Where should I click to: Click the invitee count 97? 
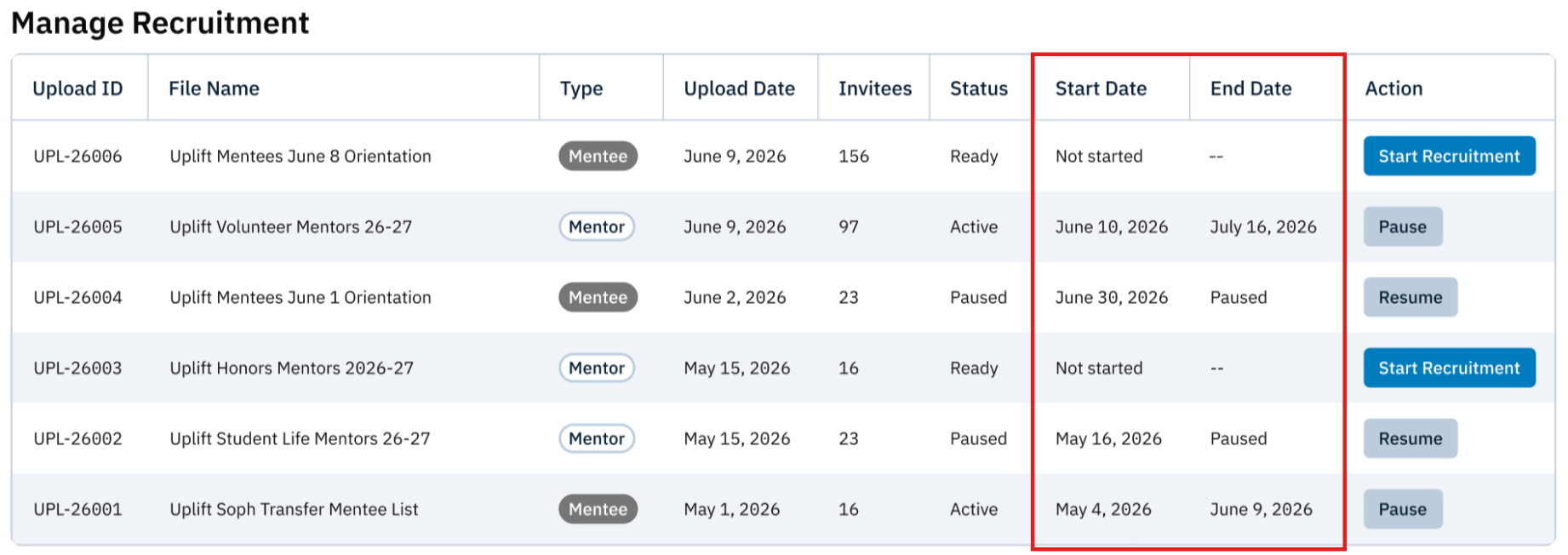849,226
